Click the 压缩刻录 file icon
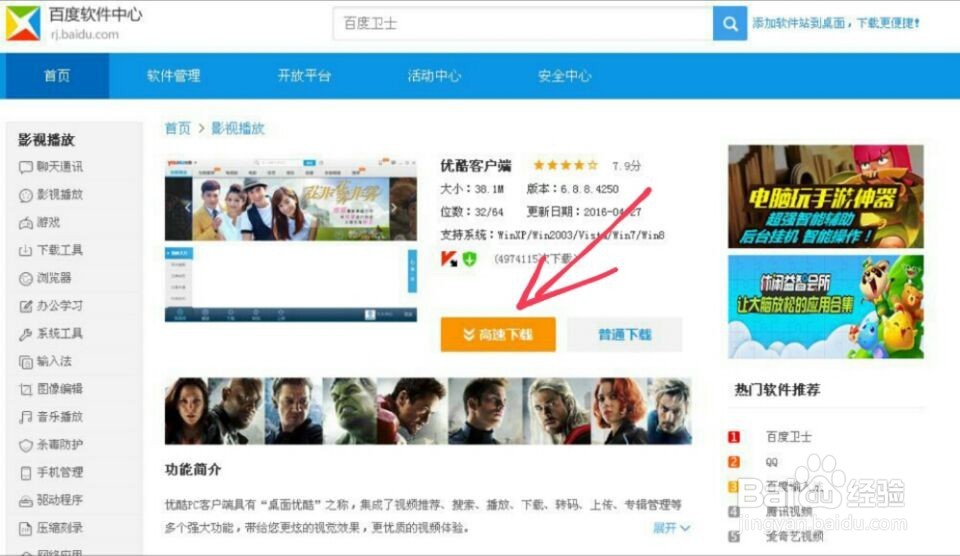 click(x=26, y=528)
